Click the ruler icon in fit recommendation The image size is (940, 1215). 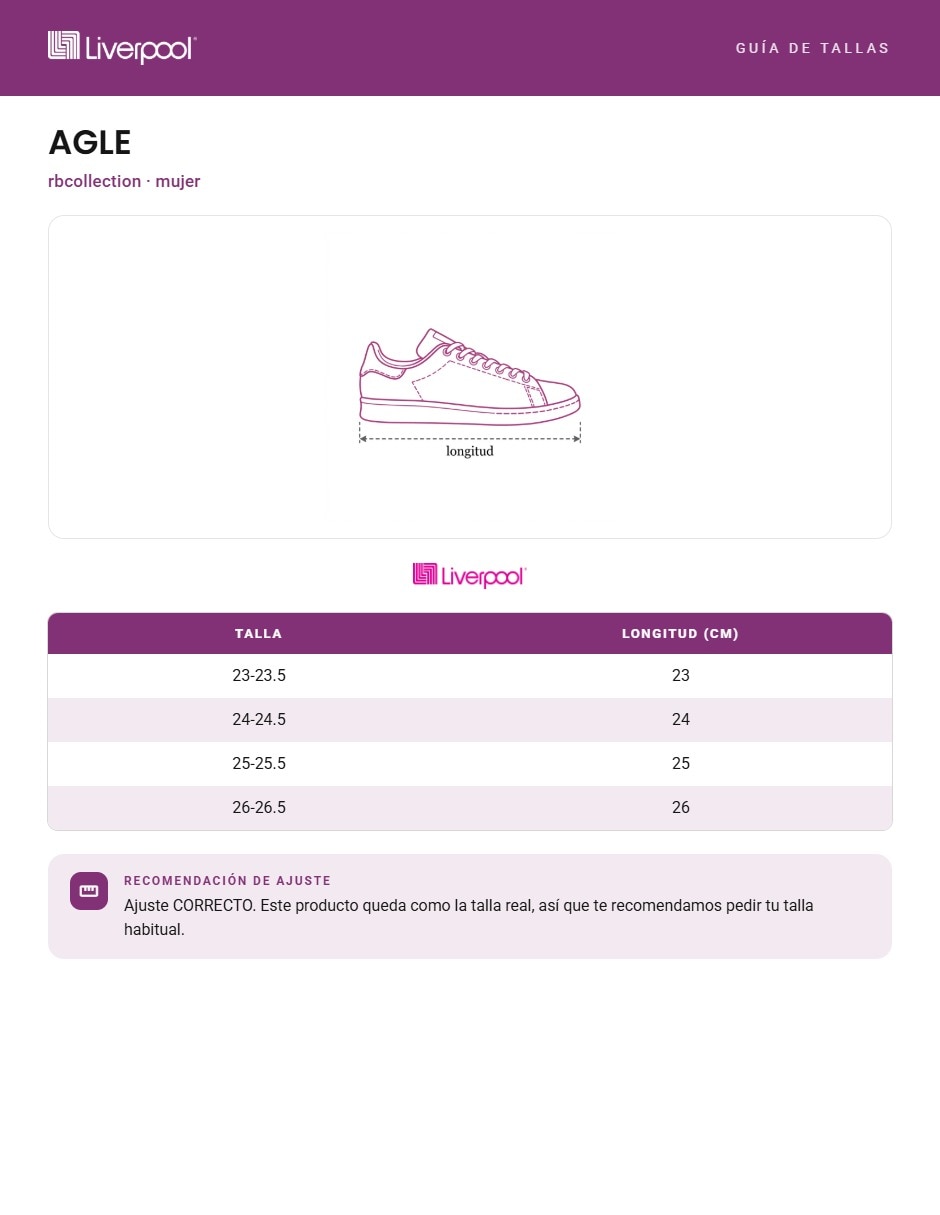[x=89, y=891]
